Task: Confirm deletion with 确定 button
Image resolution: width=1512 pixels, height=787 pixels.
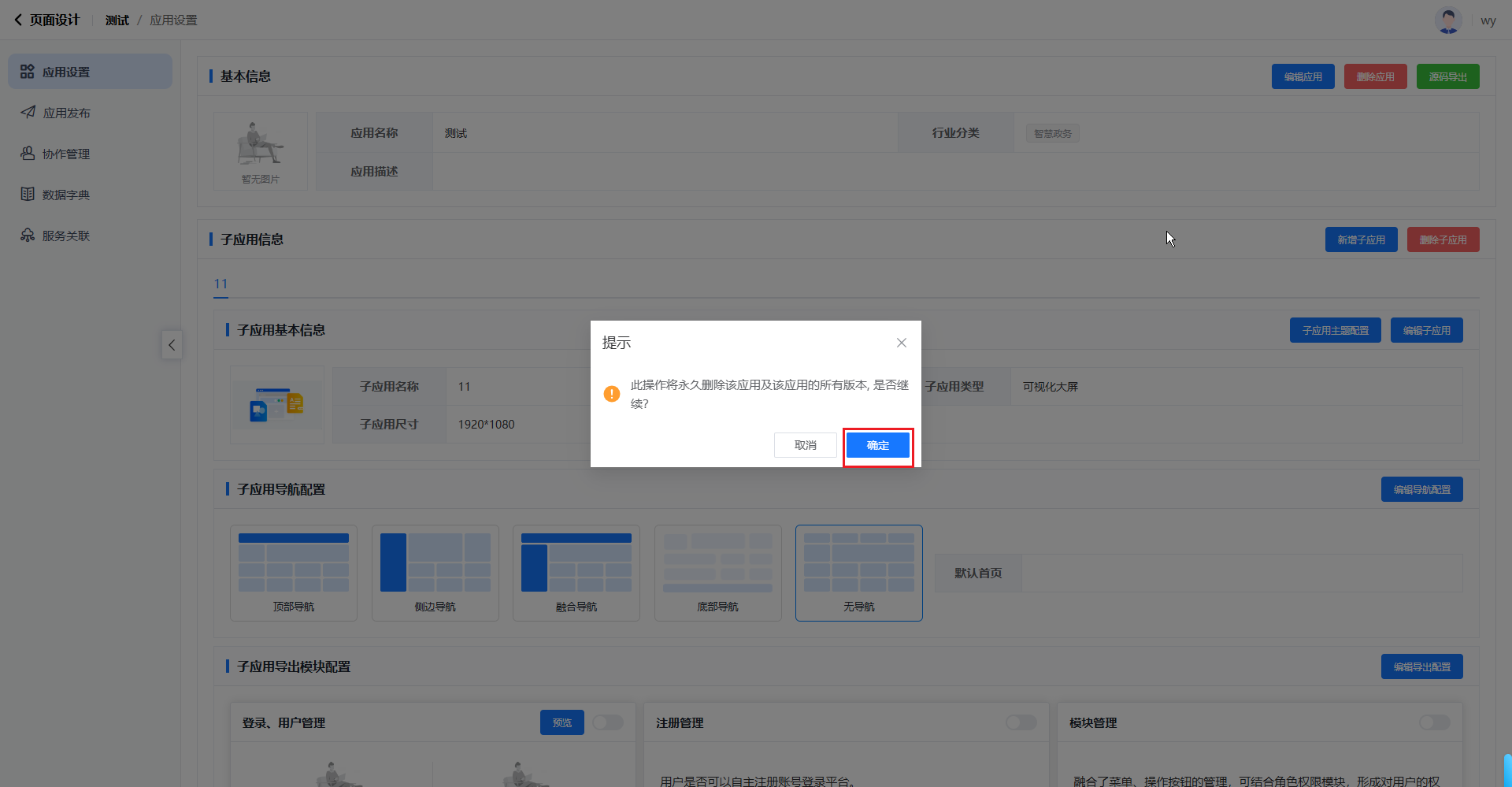Action: [878, 446]
